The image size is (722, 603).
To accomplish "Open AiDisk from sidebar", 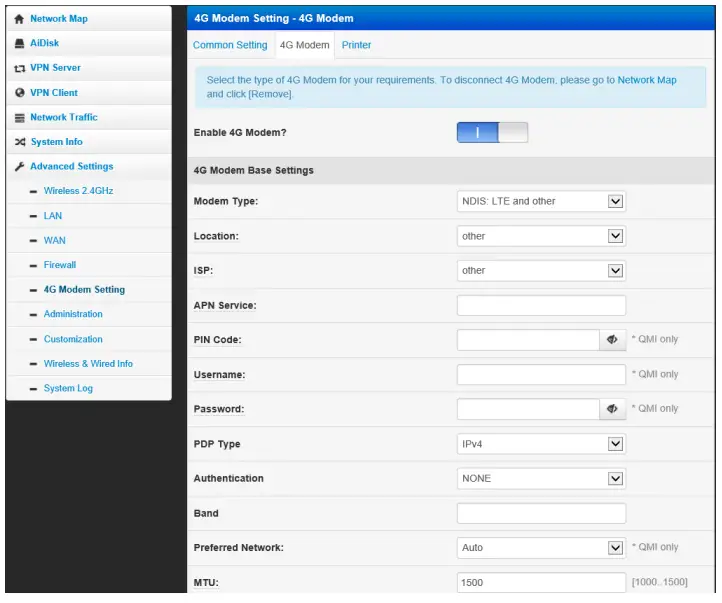I will click(x=44, y=43).
